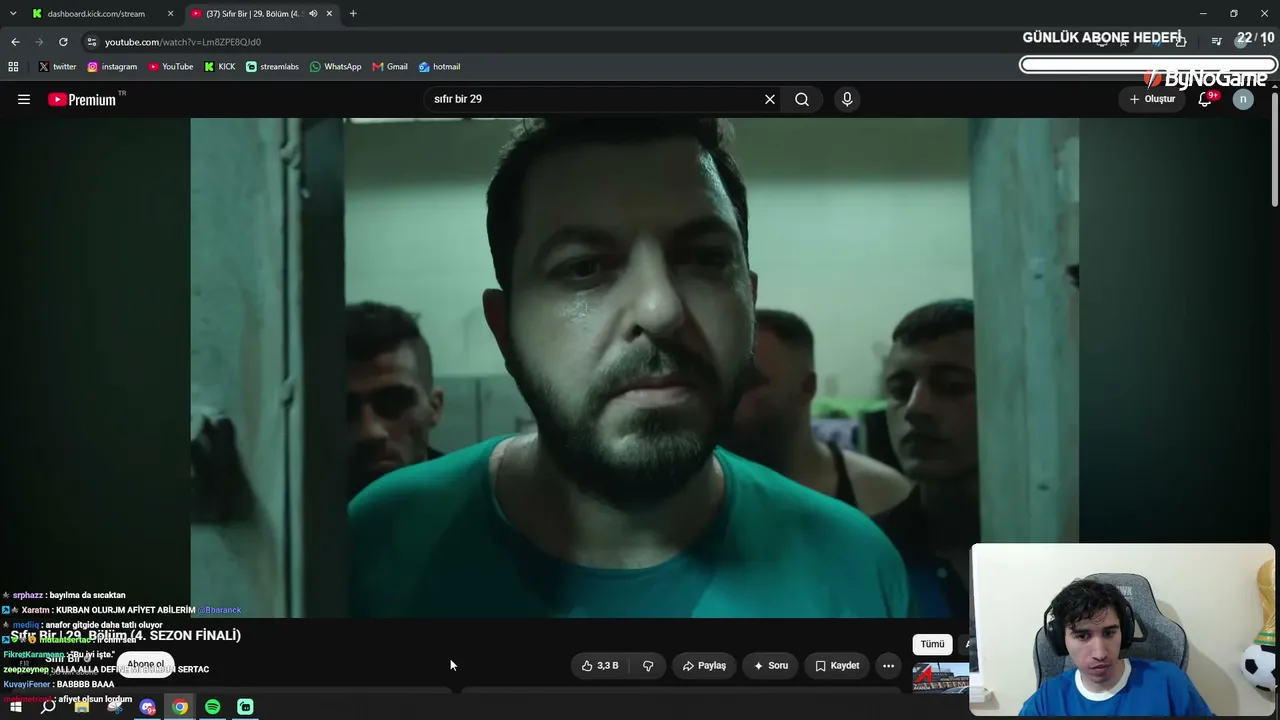
Task: Close the Sıfır Bir YouTube tab
Action: coord(329,14)
